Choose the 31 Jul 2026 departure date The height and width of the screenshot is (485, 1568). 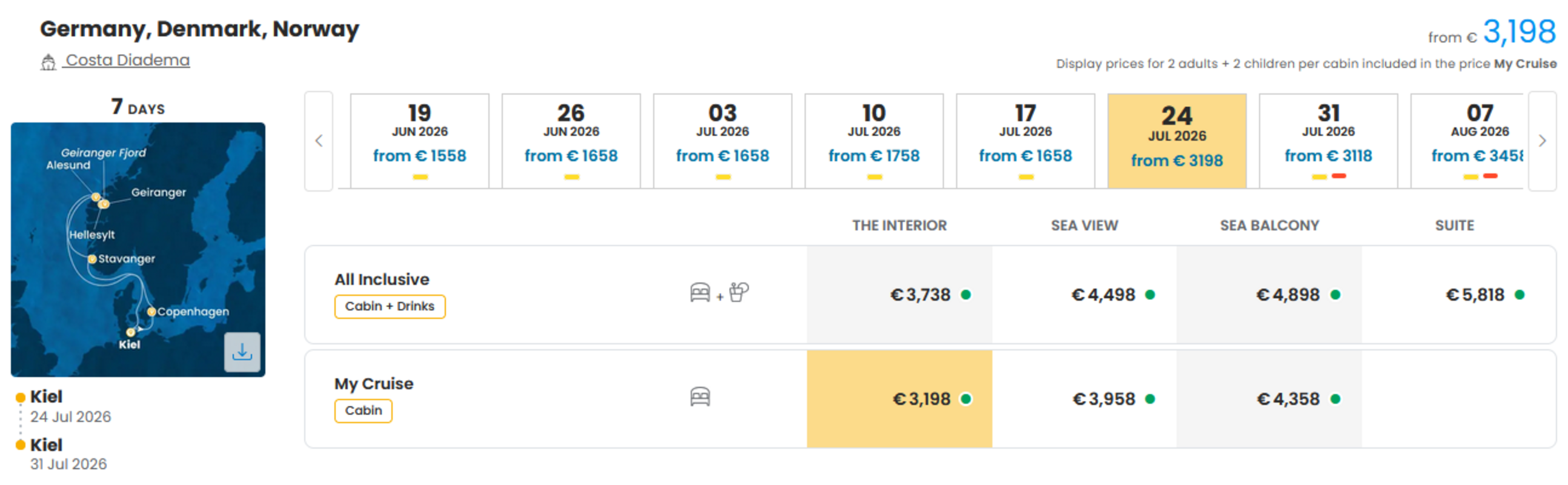click(x=1328, y=141)
